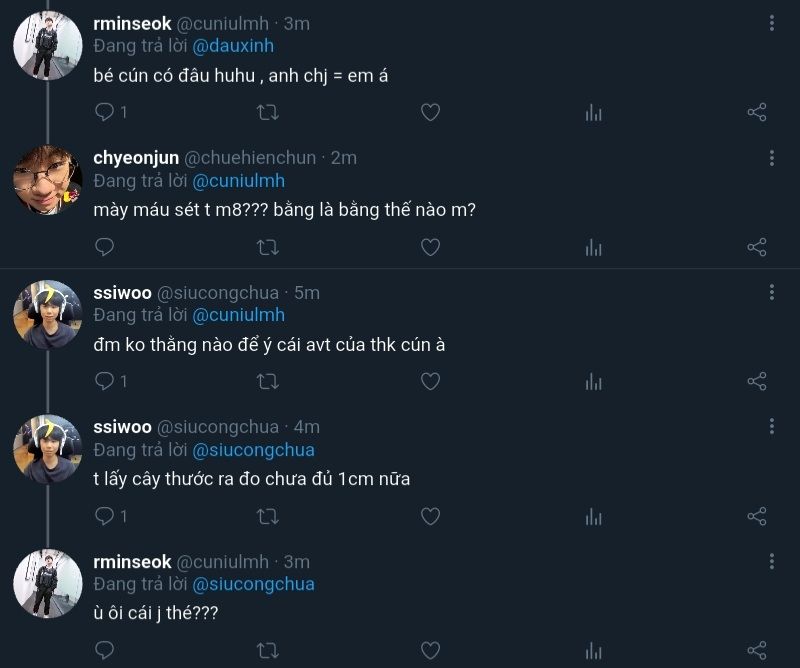Open more options on ssiwoo's "đm ko" tweet

[772, 292]
